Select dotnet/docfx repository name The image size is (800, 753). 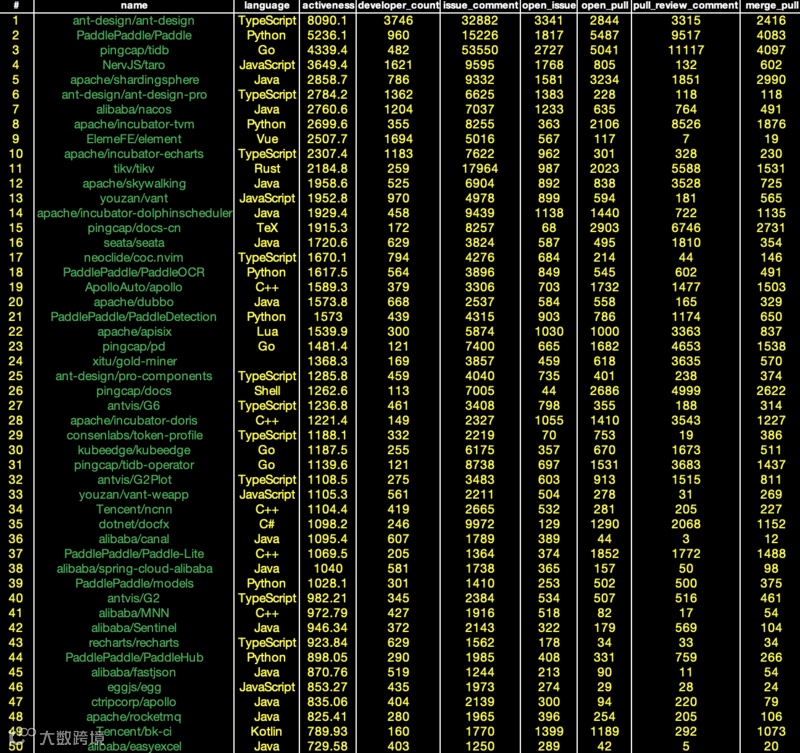click(134, 524)
